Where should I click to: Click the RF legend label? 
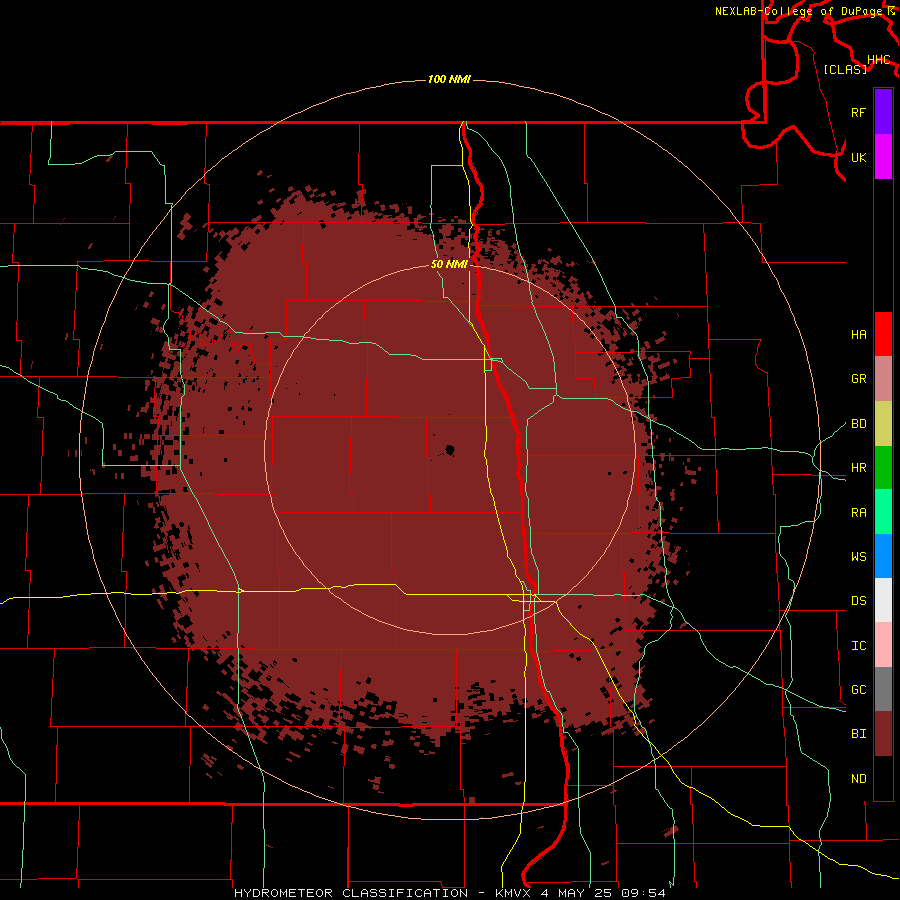point(859,112)
